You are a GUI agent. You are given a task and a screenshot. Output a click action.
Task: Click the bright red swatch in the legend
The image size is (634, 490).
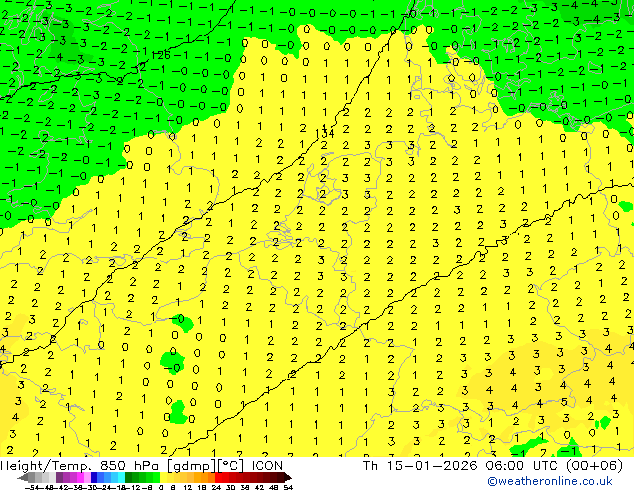pyautogui.click(x=218, y=477)
